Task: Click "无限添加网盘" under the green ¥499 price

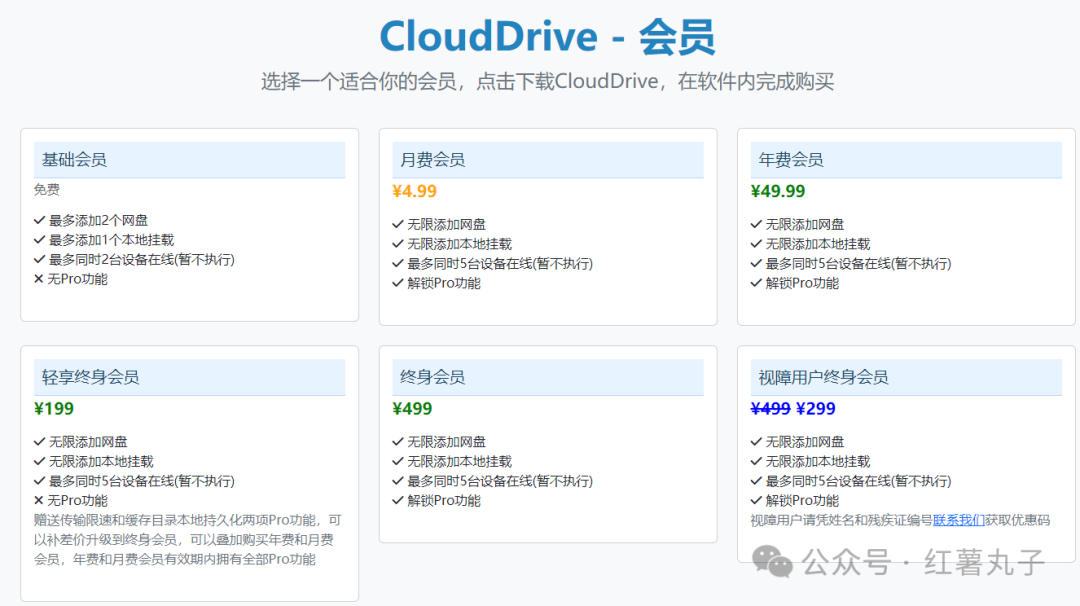Action: 446,441
